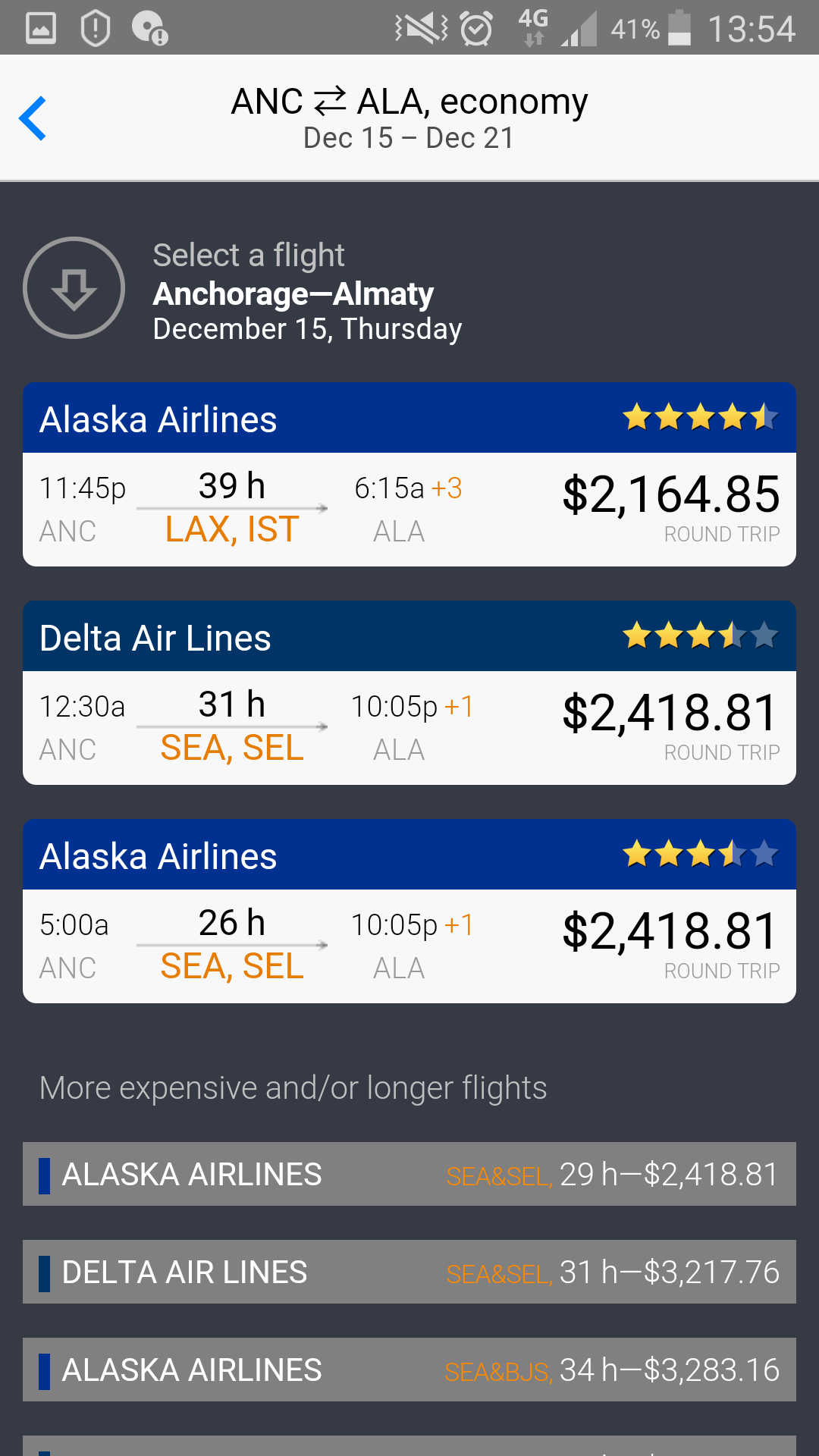Tap the 4.5-star rating on first Alaska flight

700,418
